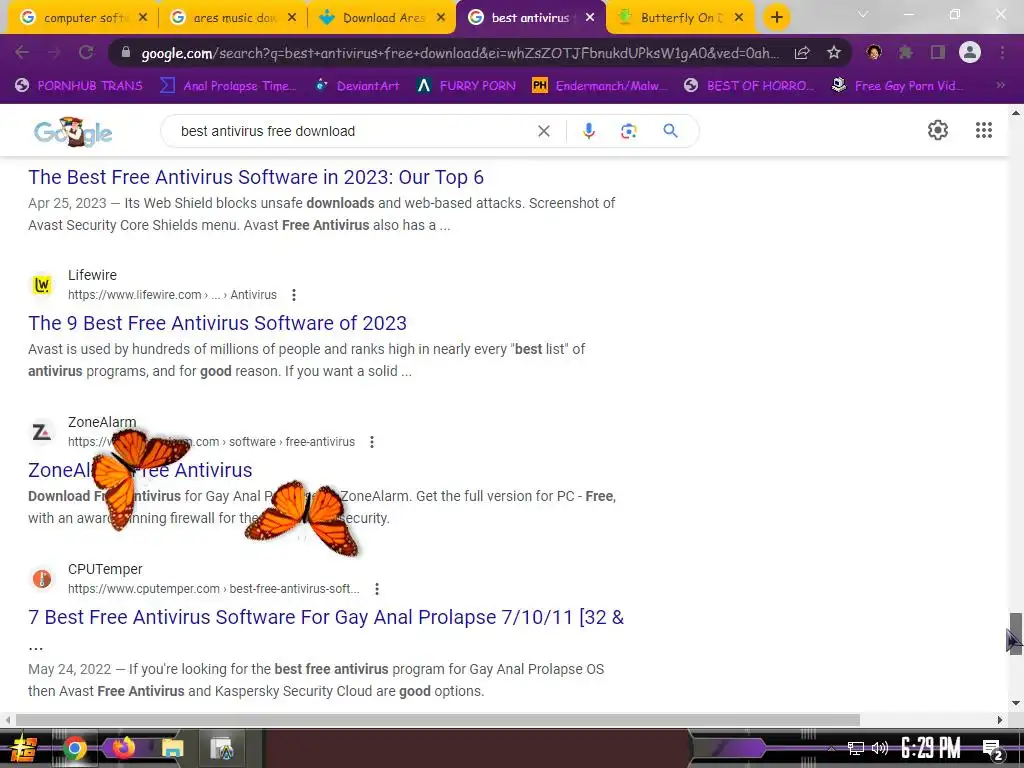The width and height of the screenshot is (1024, 768).
Task: Submit search with the magnifier icon
Action: click(670, 131)
